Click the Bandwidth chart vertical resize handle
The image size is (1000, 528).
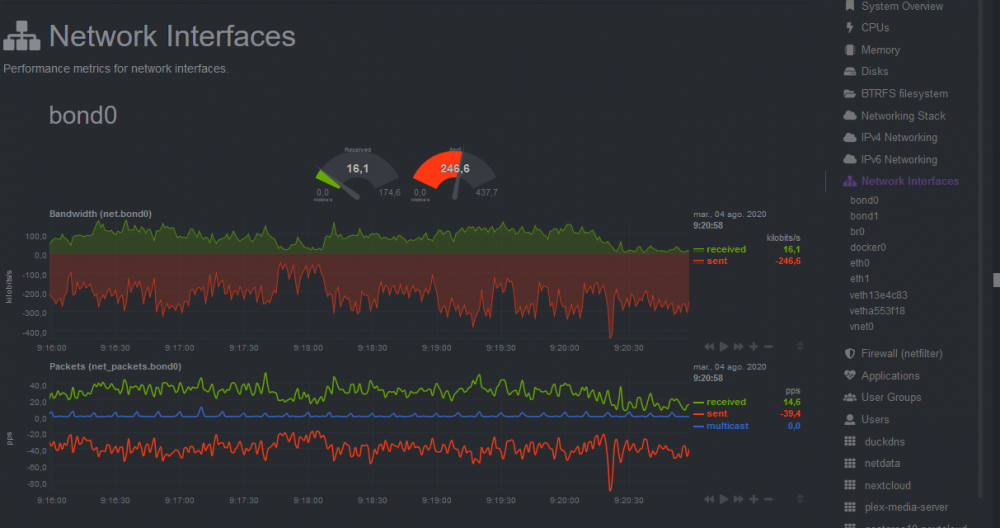(x=800, y=346)
